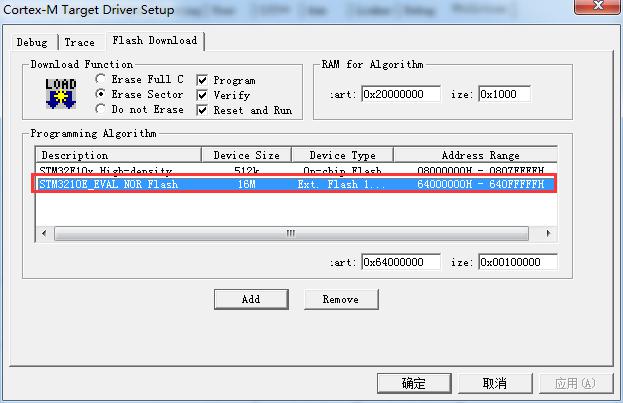
Task: Click the left scroll arrow of algorithm list
Action: pos(44,233)
